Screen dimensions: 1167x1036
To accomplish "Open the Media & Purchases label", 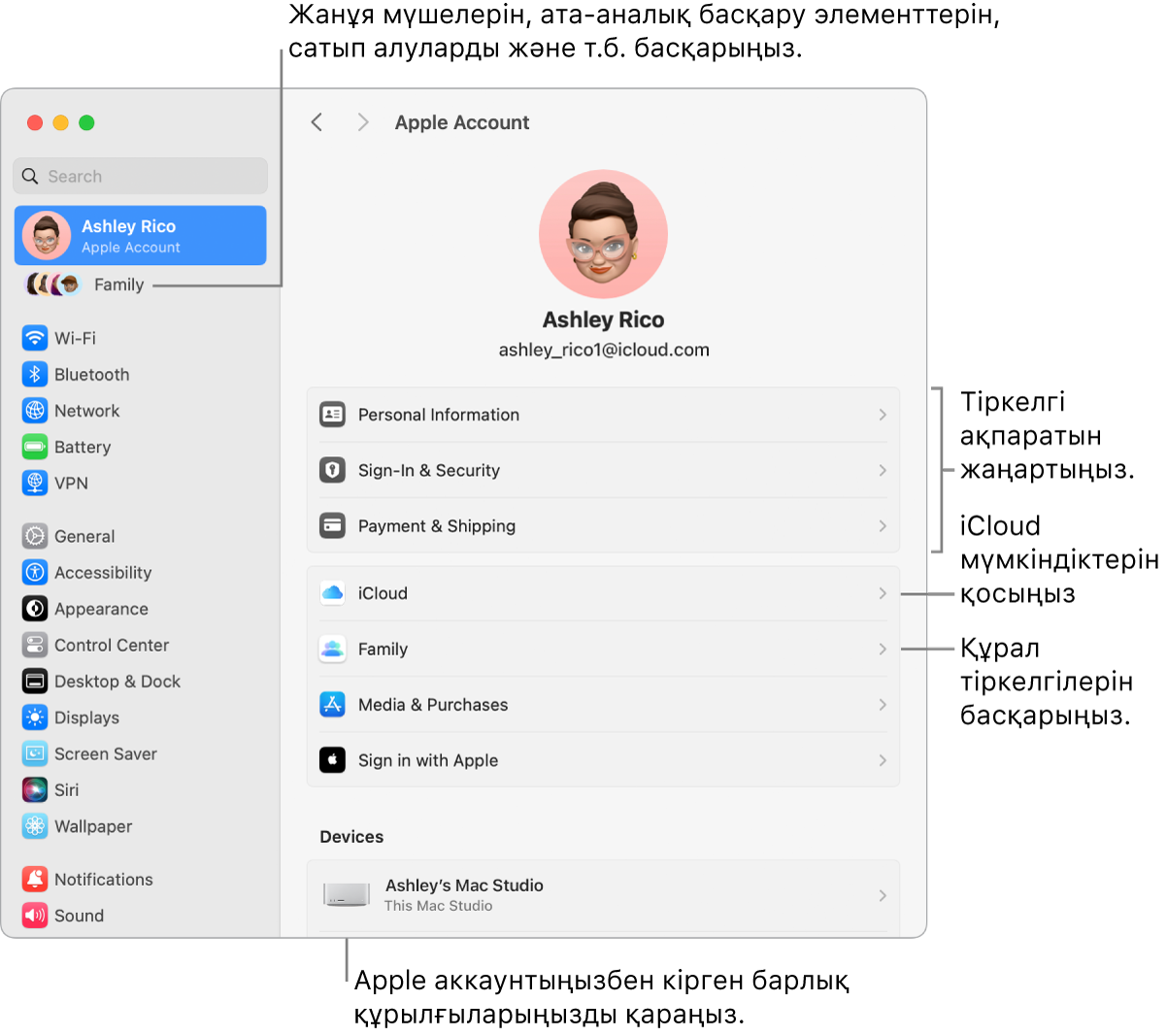I will (x=433, y=705).
